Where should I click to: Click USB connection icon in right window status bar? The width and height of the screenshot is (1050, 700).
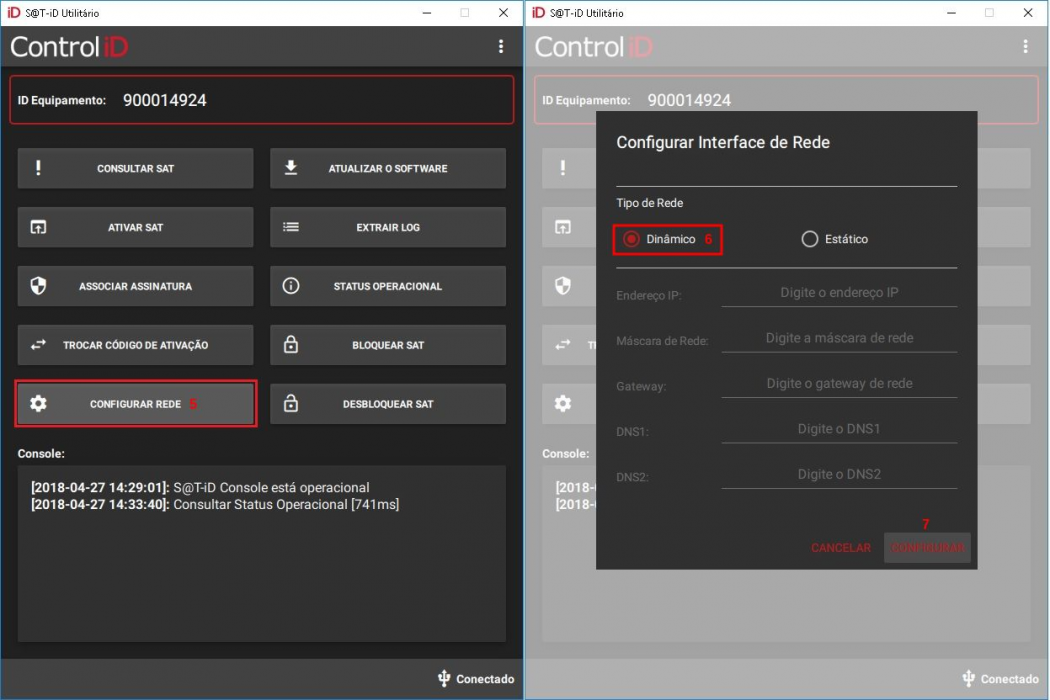(968, 679)
